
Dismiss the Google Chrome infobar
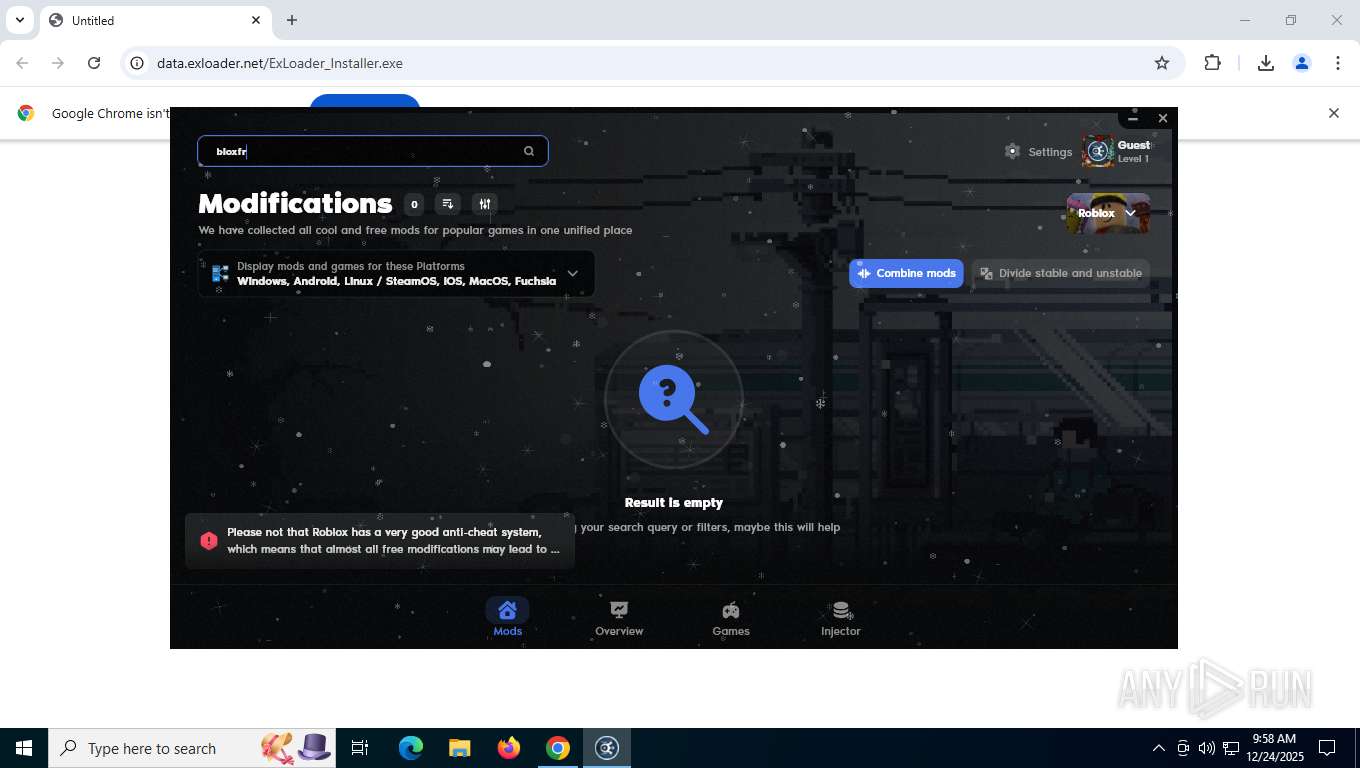pyautogui.click(x=1333, y=113)
